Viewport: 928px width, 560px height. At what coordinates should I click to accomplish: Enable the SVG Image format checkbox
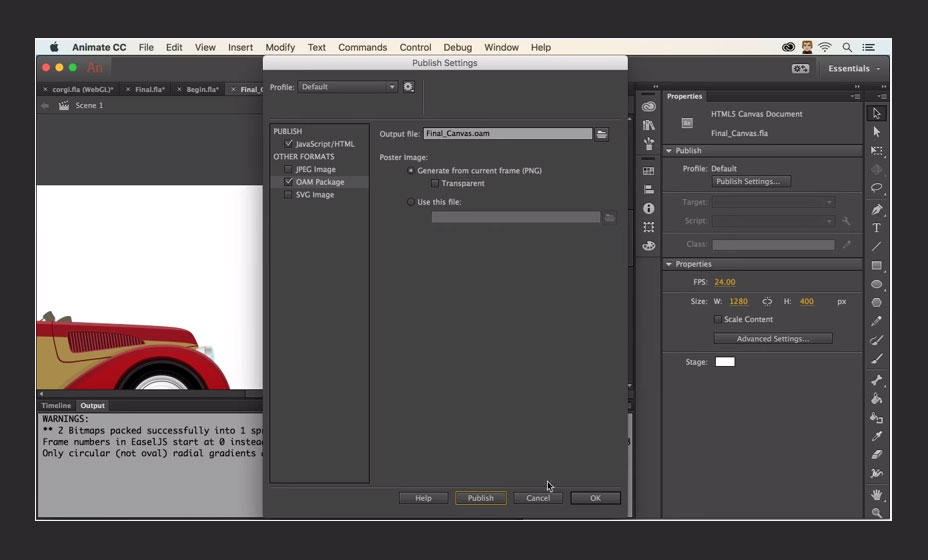[288, 195]
